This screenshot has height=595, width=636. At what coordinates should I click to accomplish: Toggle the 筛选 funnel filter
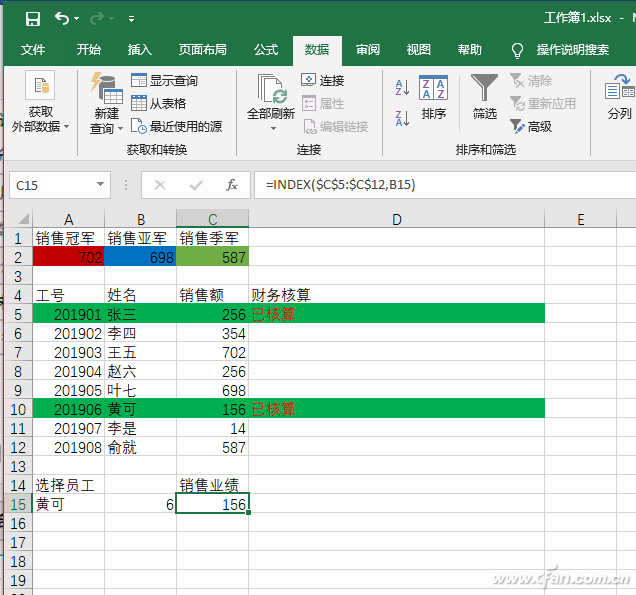point(484,97)
